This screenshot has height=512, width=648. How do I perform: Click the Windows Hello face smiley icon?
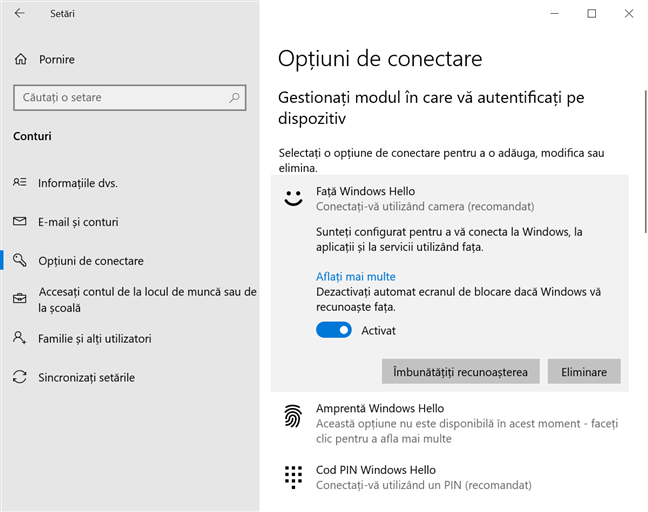[293, 198]
